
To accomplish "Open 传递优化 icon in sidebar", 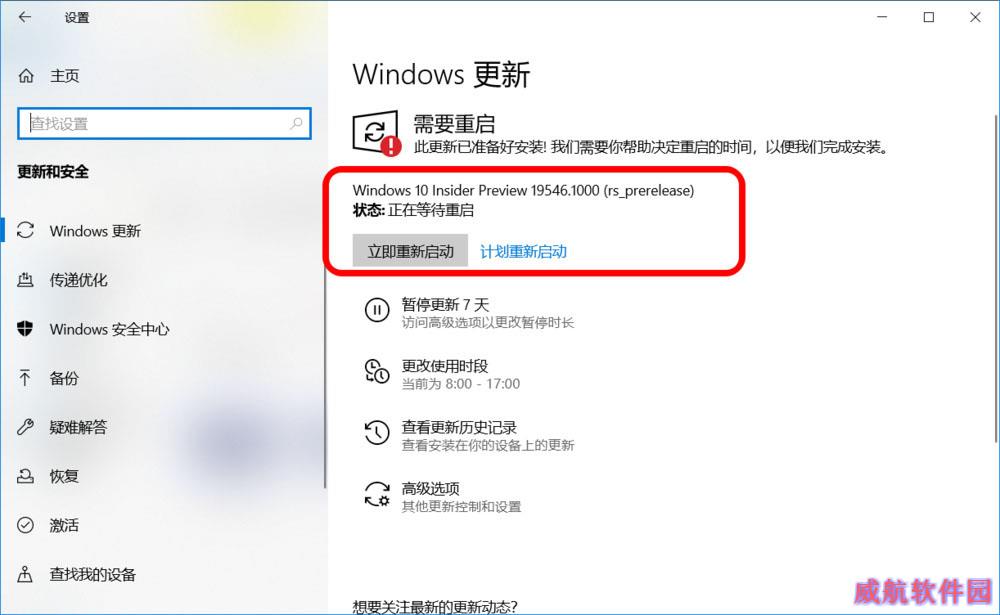I will coord(26,279).
